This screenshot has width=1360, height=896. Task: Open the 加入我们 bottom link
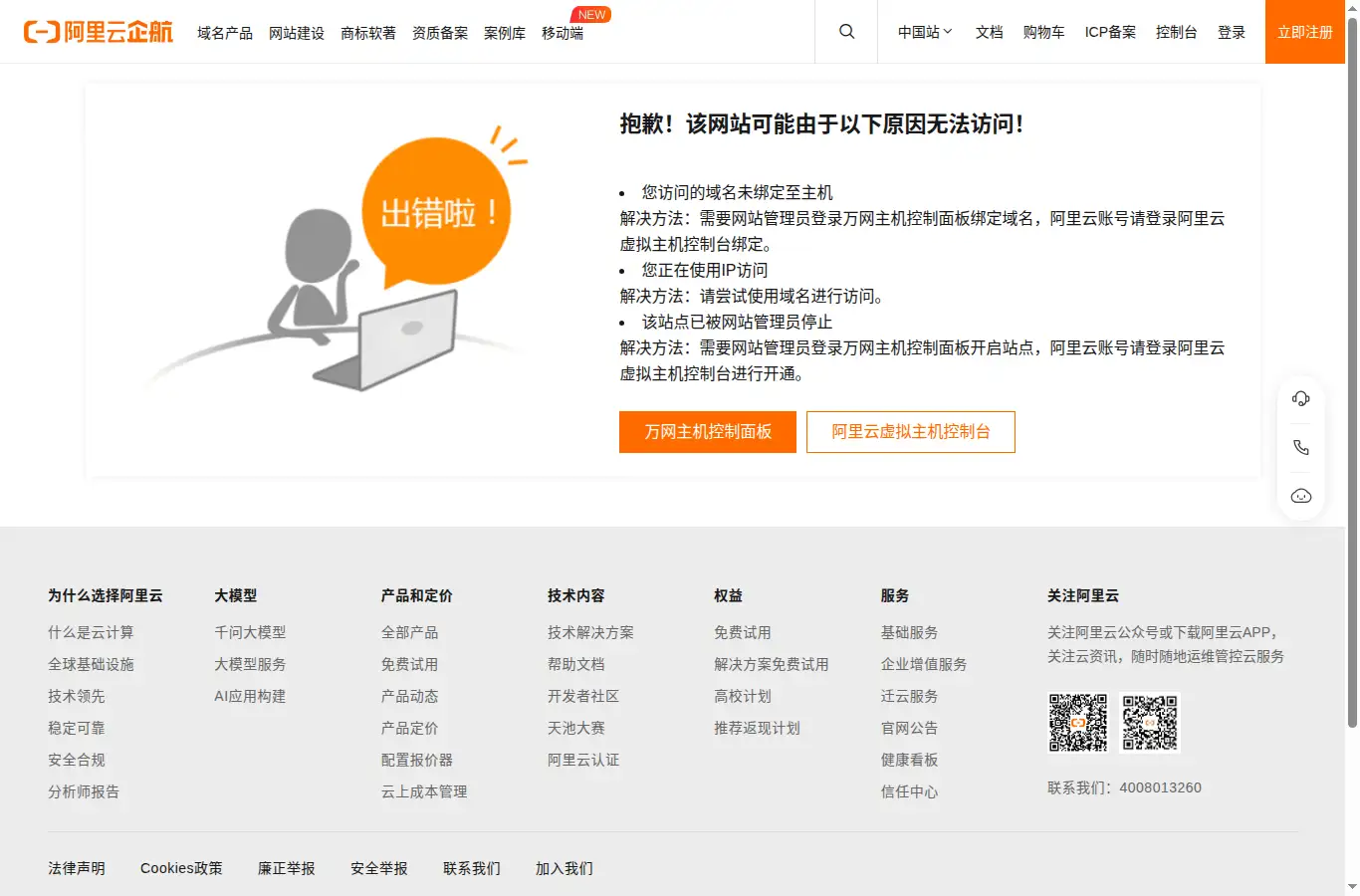click(565, 868)
